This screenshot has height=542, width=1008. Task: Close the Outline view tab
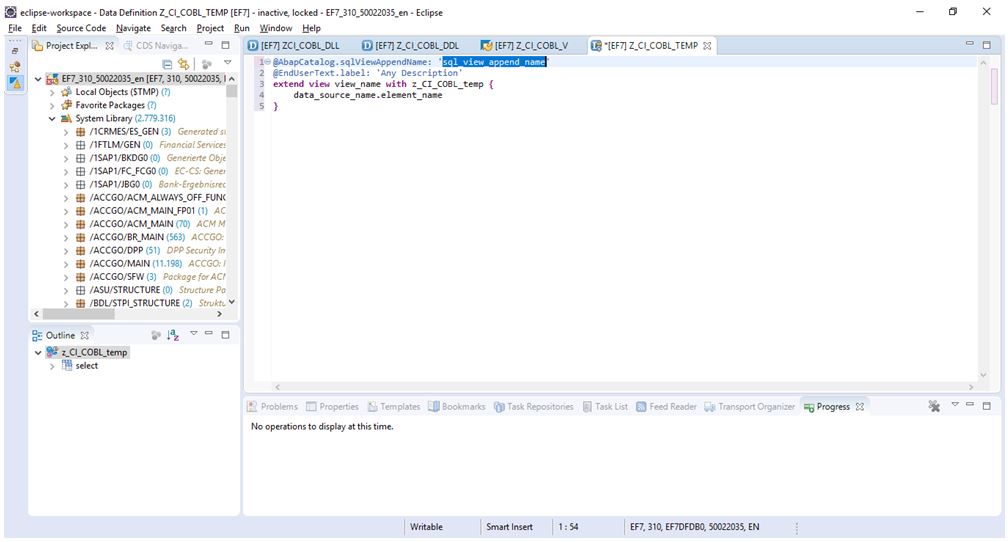click(x=84, y=336)
